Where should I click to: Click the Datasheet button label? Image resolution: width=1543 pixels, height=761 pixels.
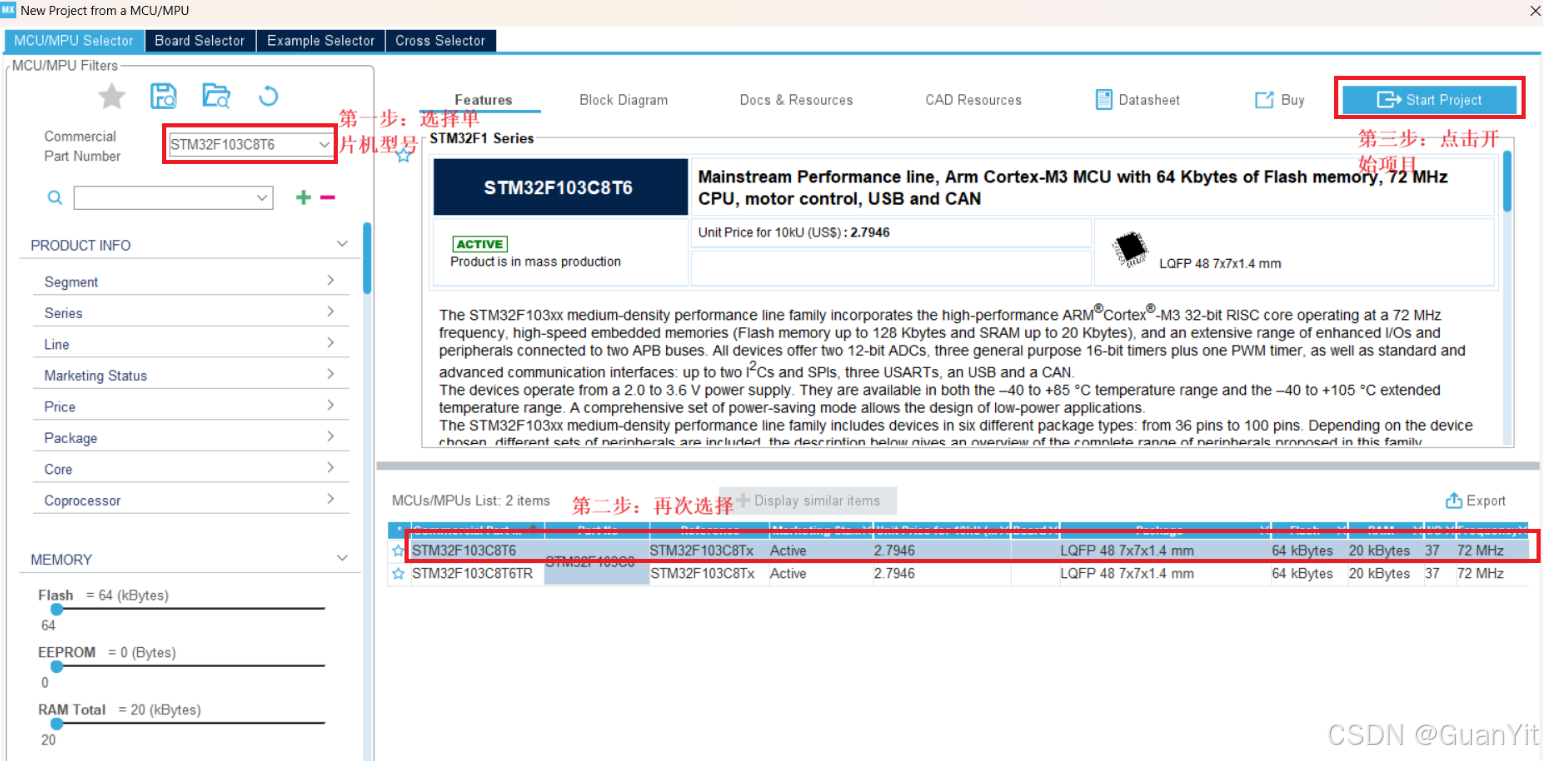pos(1149,100)
